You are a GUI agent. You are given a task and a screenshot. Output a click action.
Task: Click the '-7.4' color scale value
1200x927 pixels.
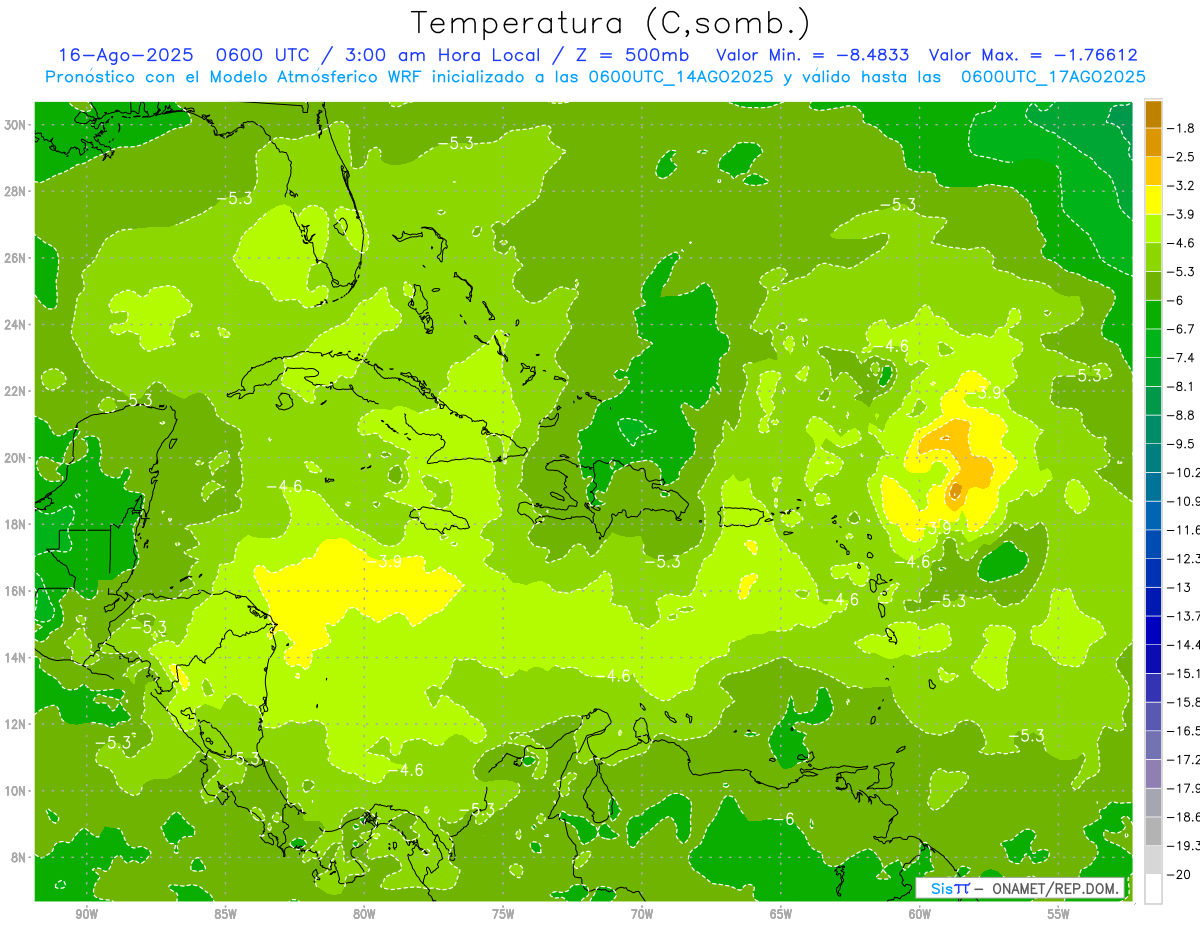(1183, 358)
